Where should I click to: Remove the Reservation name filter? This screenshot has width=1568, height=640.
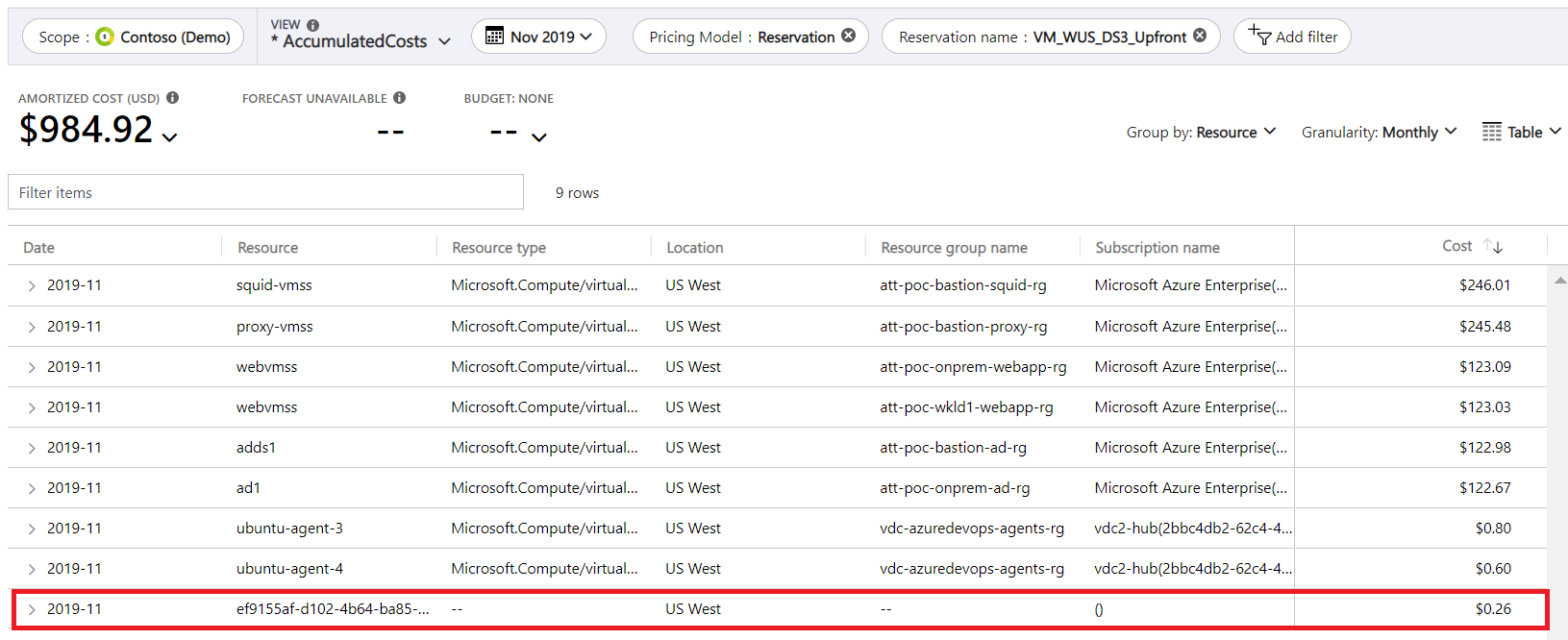[1200, 36]
